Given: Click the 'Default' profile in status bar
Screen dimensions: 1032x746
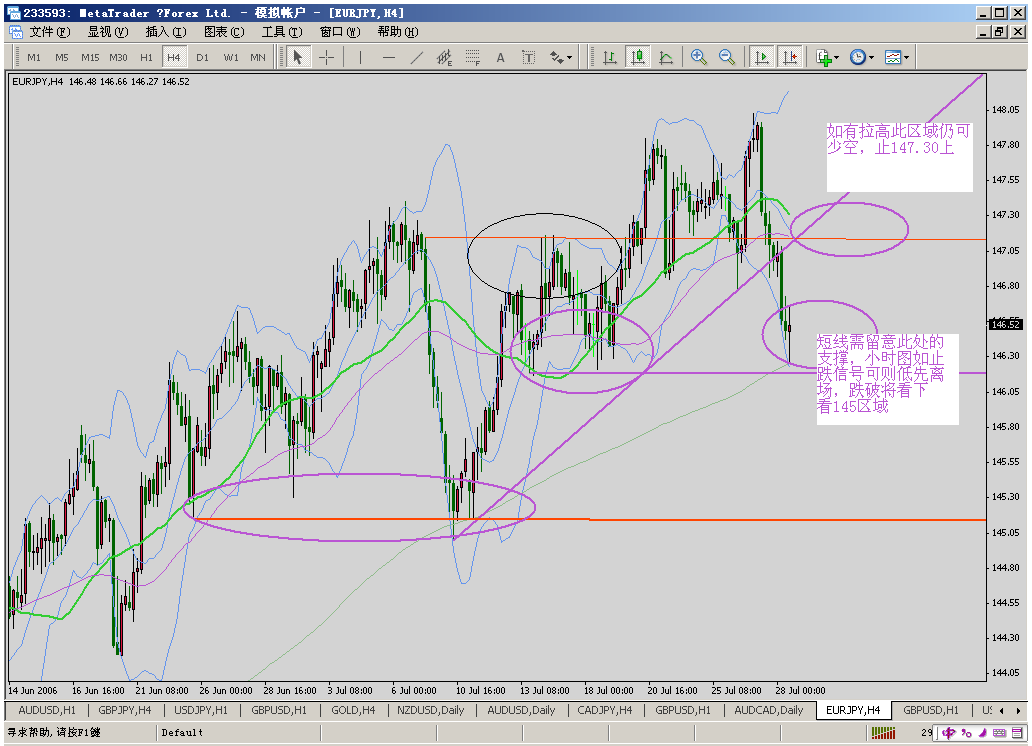Looking at the screenshot, I should point(182,733).
